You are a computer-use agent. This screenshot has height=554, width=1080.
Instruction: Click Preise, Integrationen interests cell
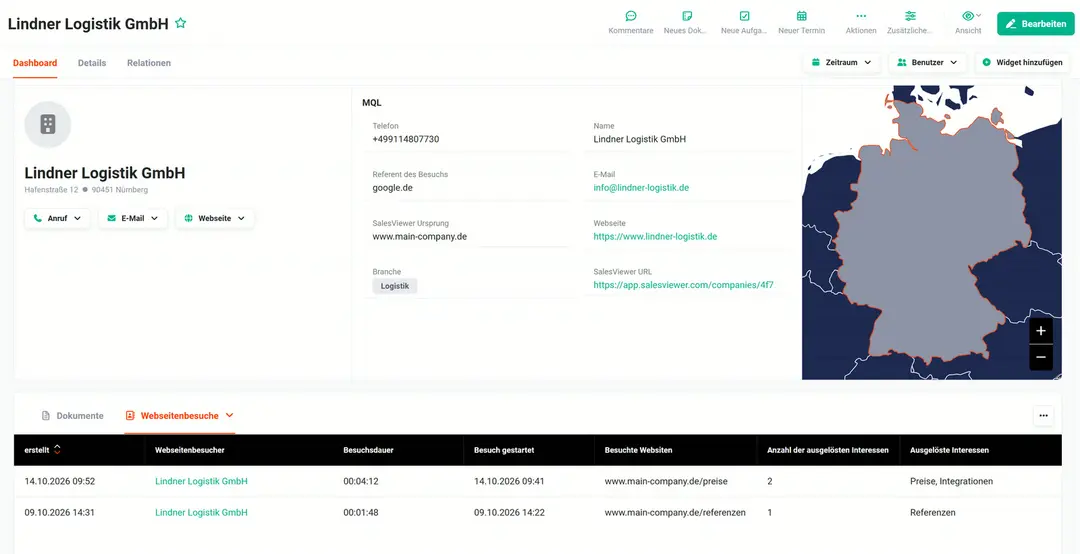click(x=951, y=482)
